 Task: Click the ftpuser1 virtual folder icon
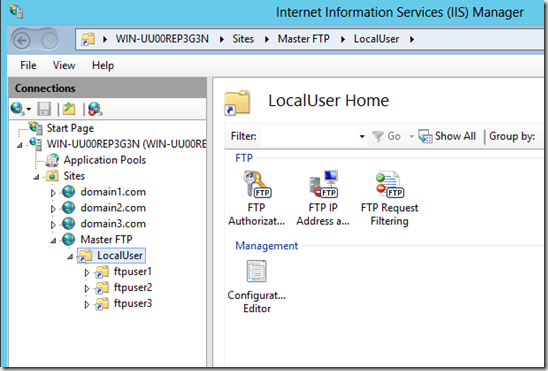click(x=102, y=271)
